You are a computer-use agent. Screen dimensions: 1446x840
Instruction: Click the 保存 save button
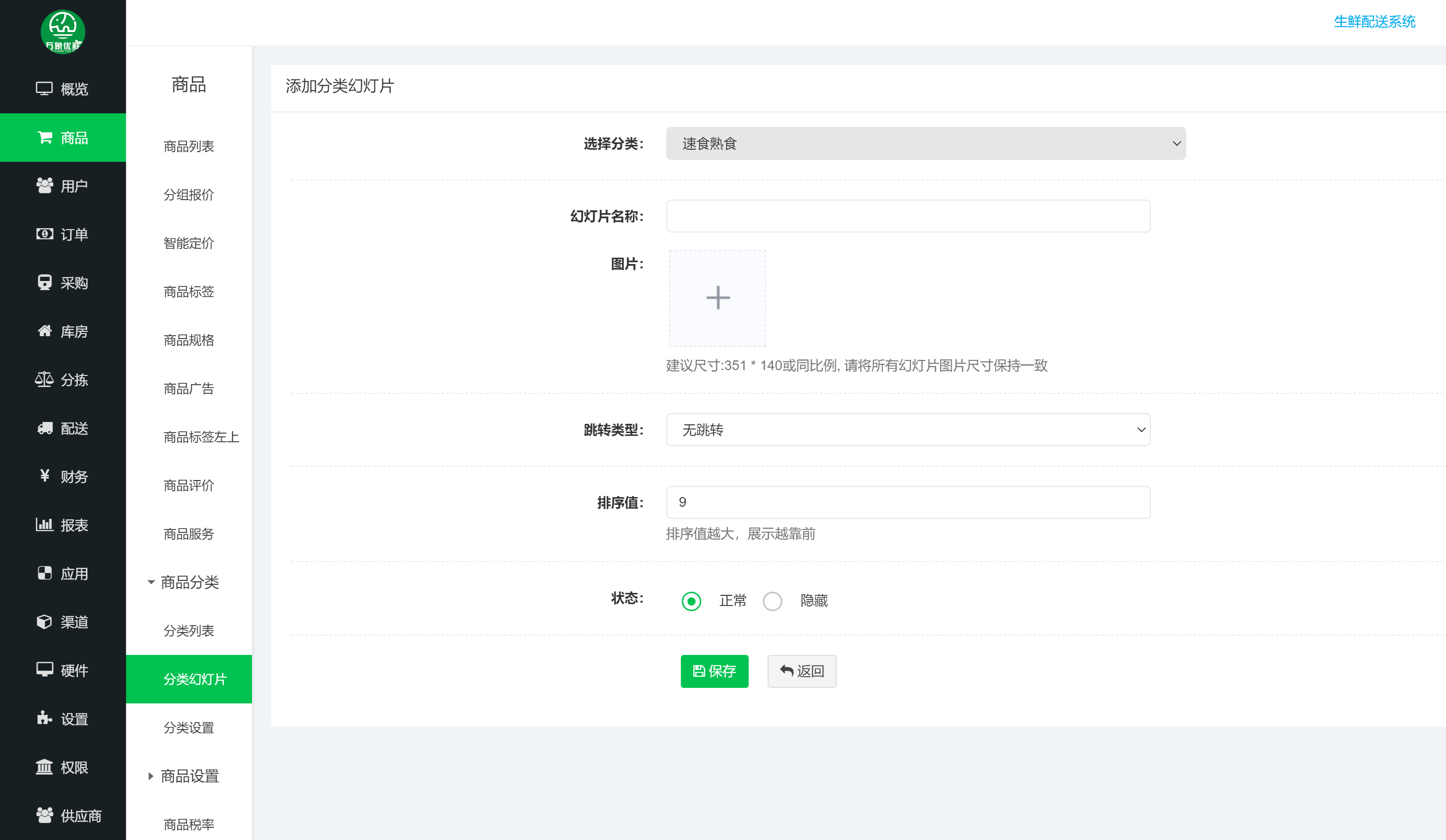coord(714,671)
